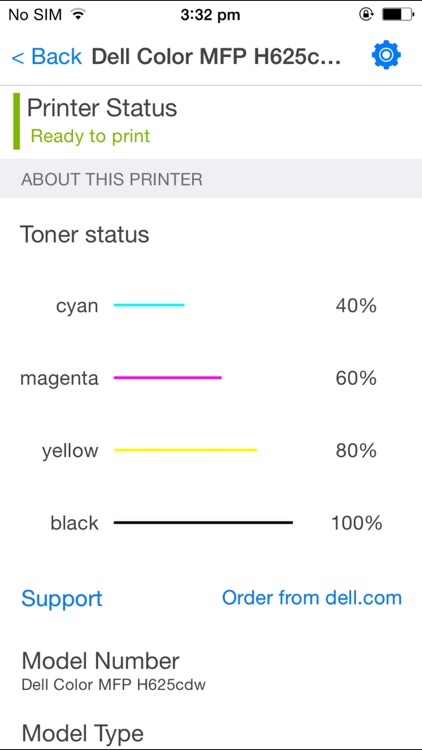Tap the black 100% percentage value

pos(357,523)
